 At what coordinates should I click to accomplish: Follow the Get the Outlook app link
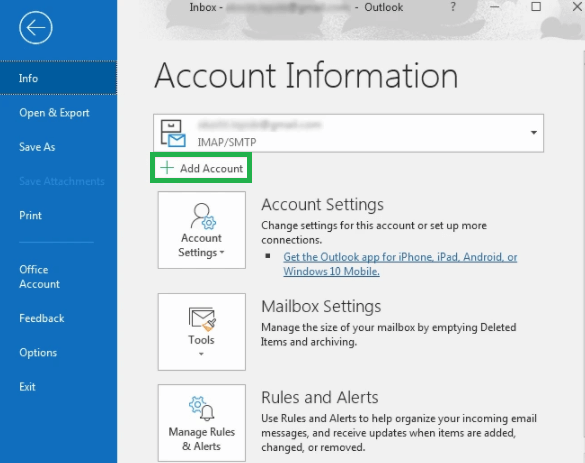pos(400,264)
